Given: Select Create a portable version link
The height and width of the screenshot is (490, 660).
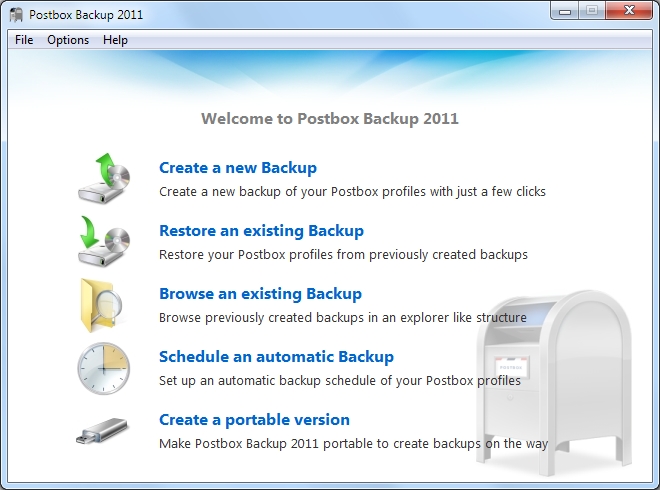Looking at the screenshot, I should tap(254, 420).
